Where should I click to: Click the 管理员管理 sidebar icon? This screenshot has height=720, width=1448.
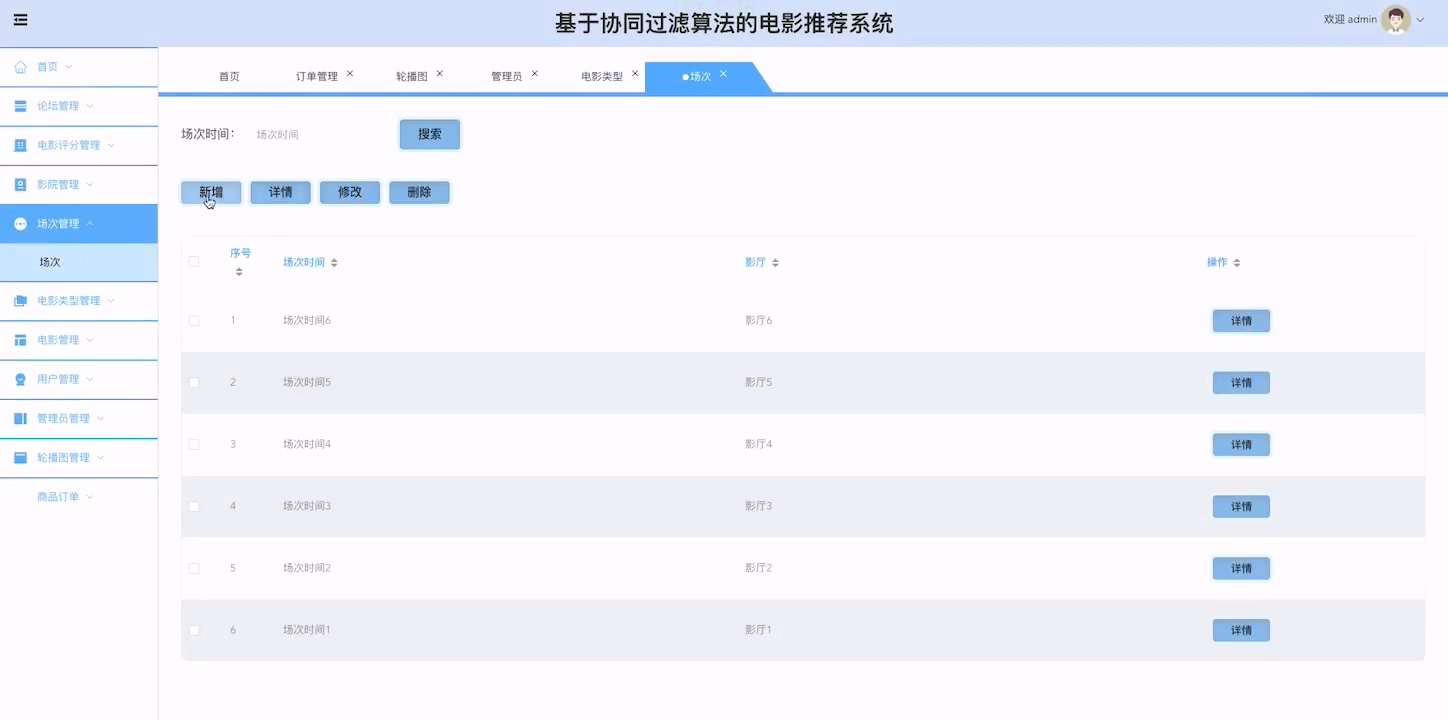pos(20,418)
